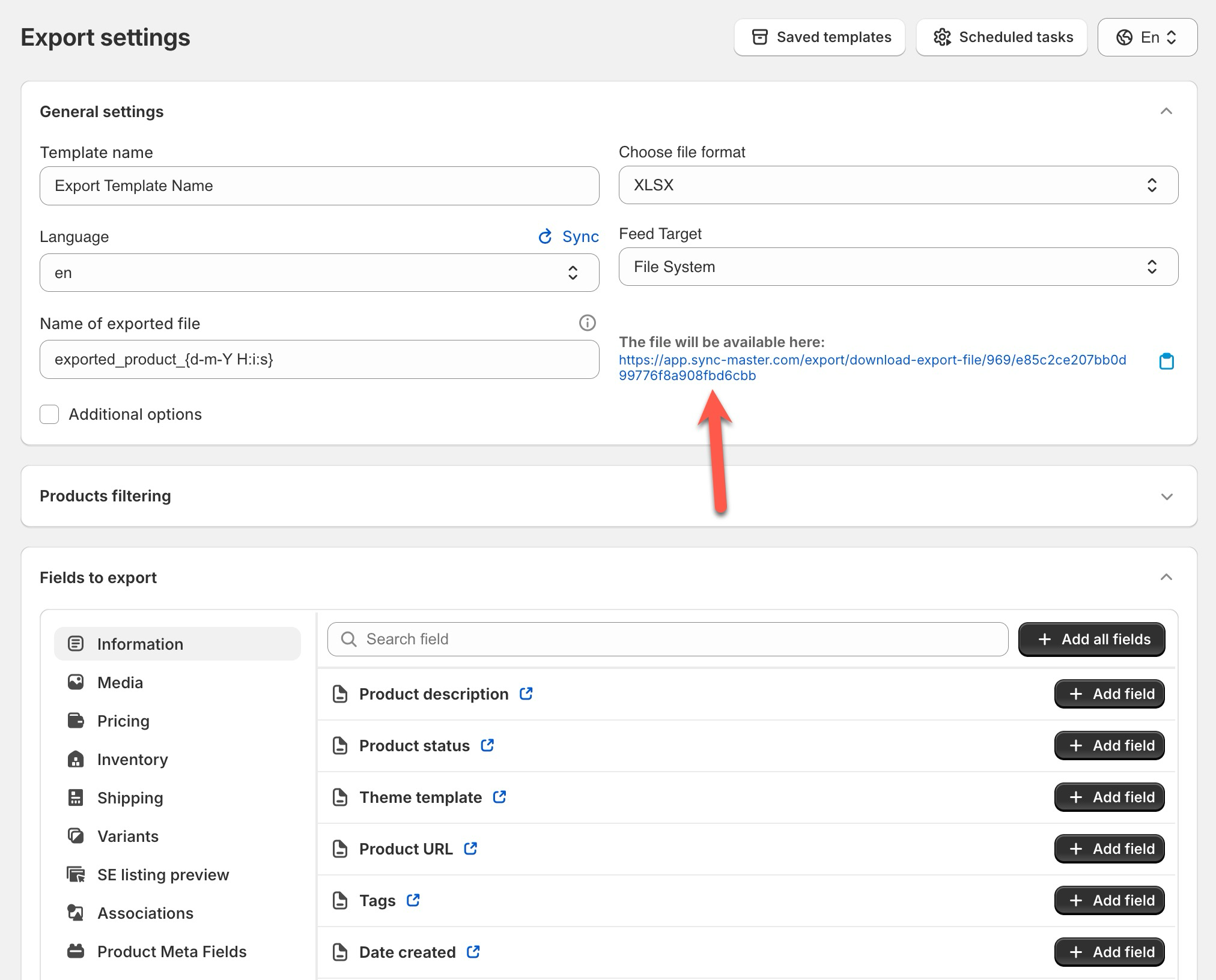Open the Language dropdown showing en

pos(320,273)
